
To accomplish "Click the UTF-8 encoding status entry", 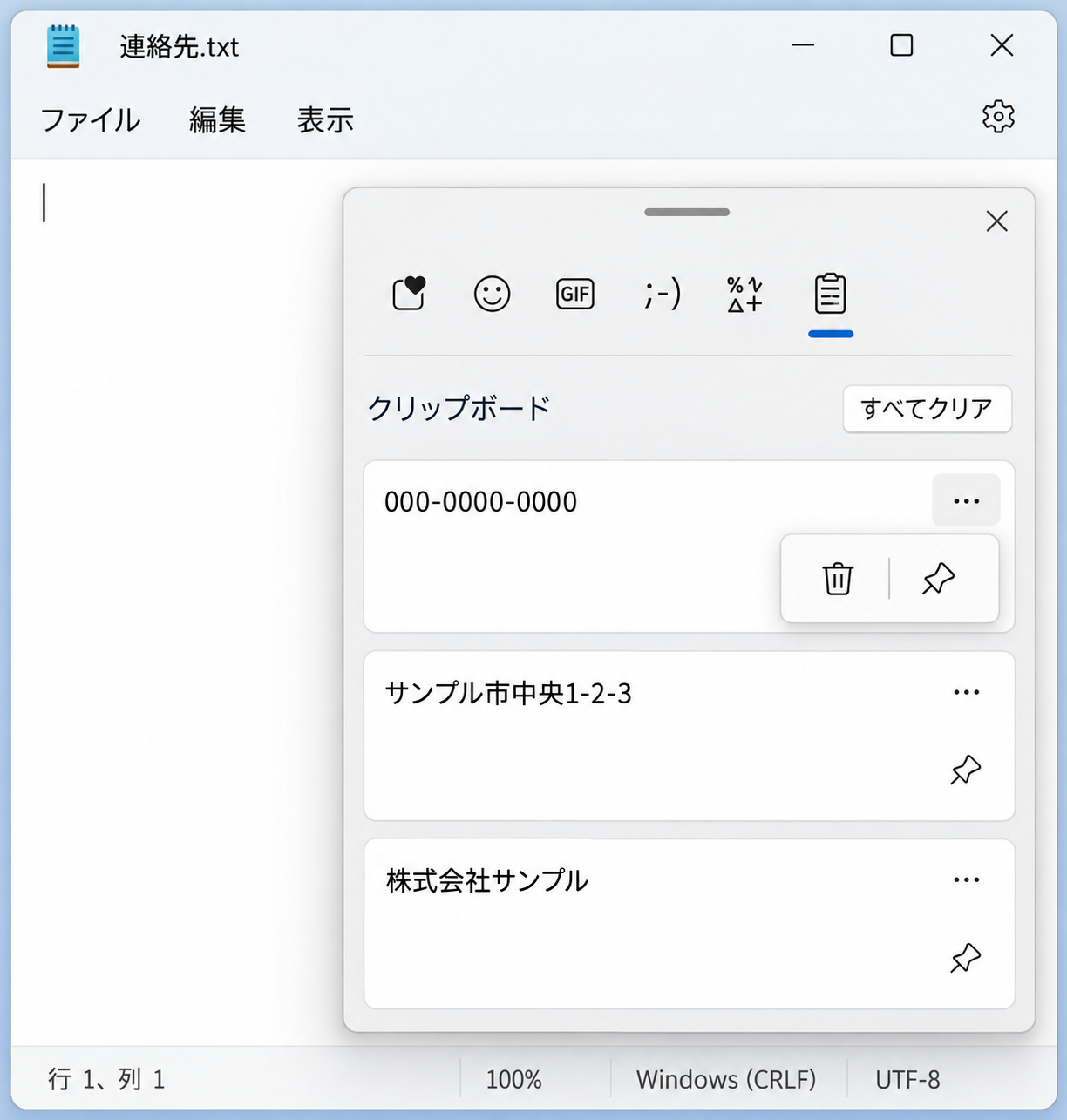I will click(907, 1079).
